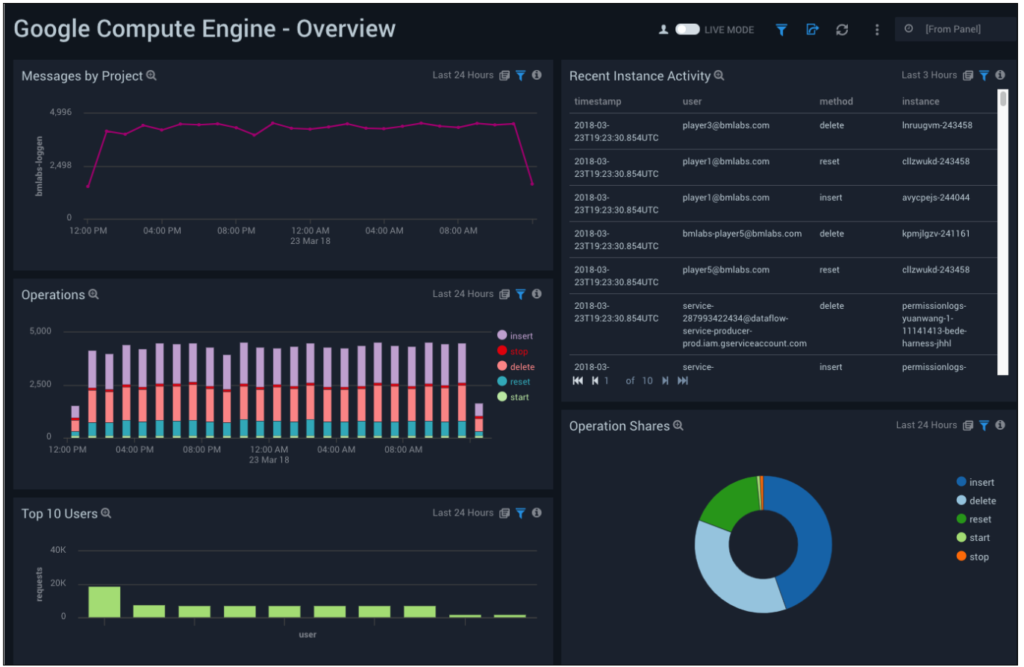Viewport: 1024px width, 667px height.
Task: Open Top 10 Users in search (magnifier)
Action: [x=106, y=513]
